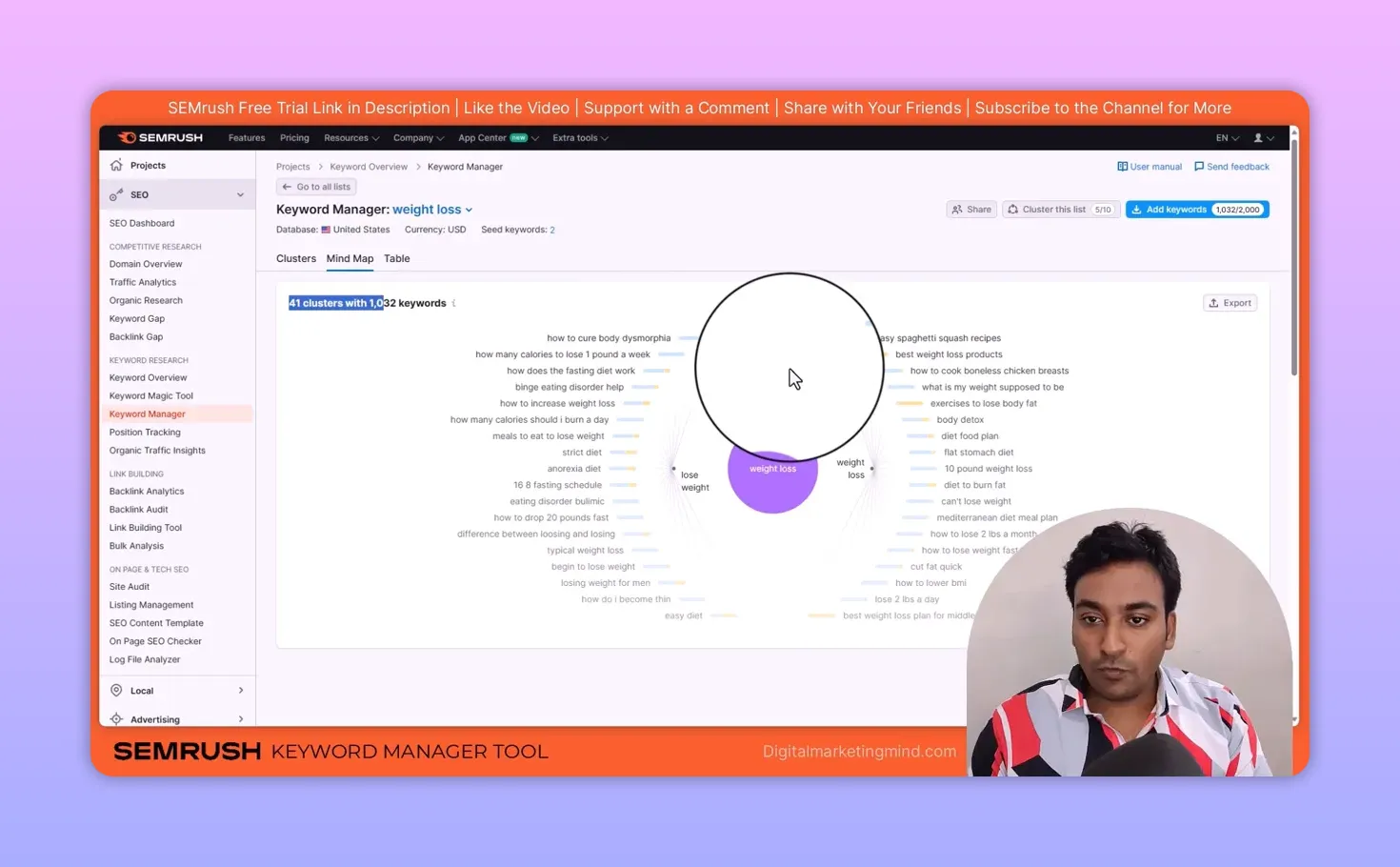The height and width of the screenshot is (867, 1400).
Task: Open On Page SEO Checker in the sidebar
Action: coord(155,641)
